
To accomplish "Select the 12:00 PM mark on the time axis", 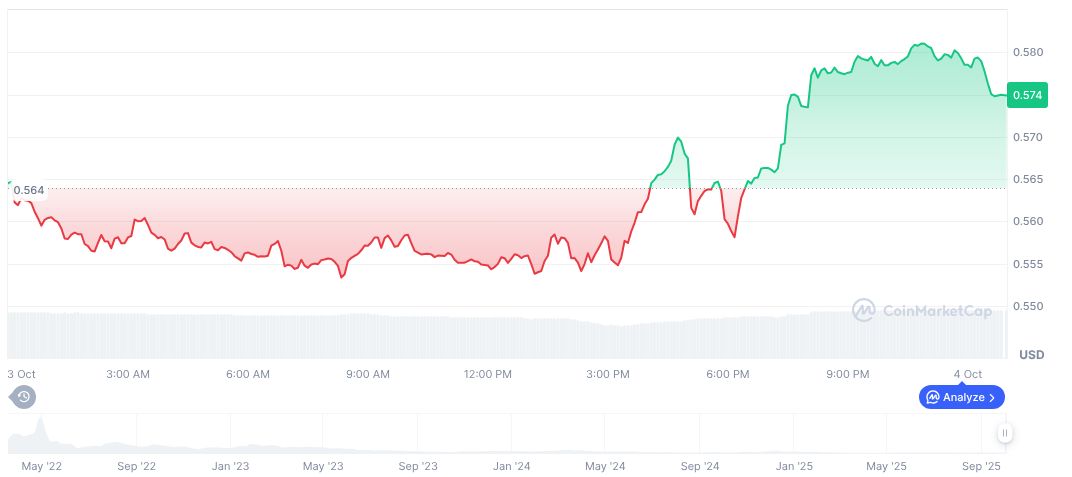I will point(488,374).
